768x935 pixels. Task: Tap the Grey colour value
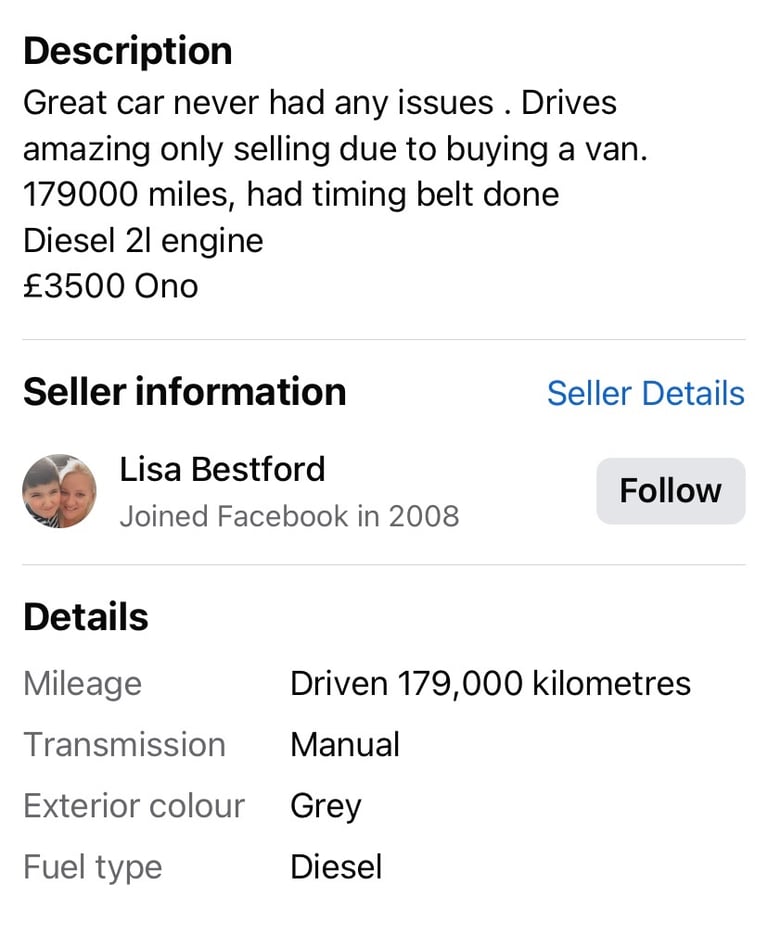pos(326,808)
